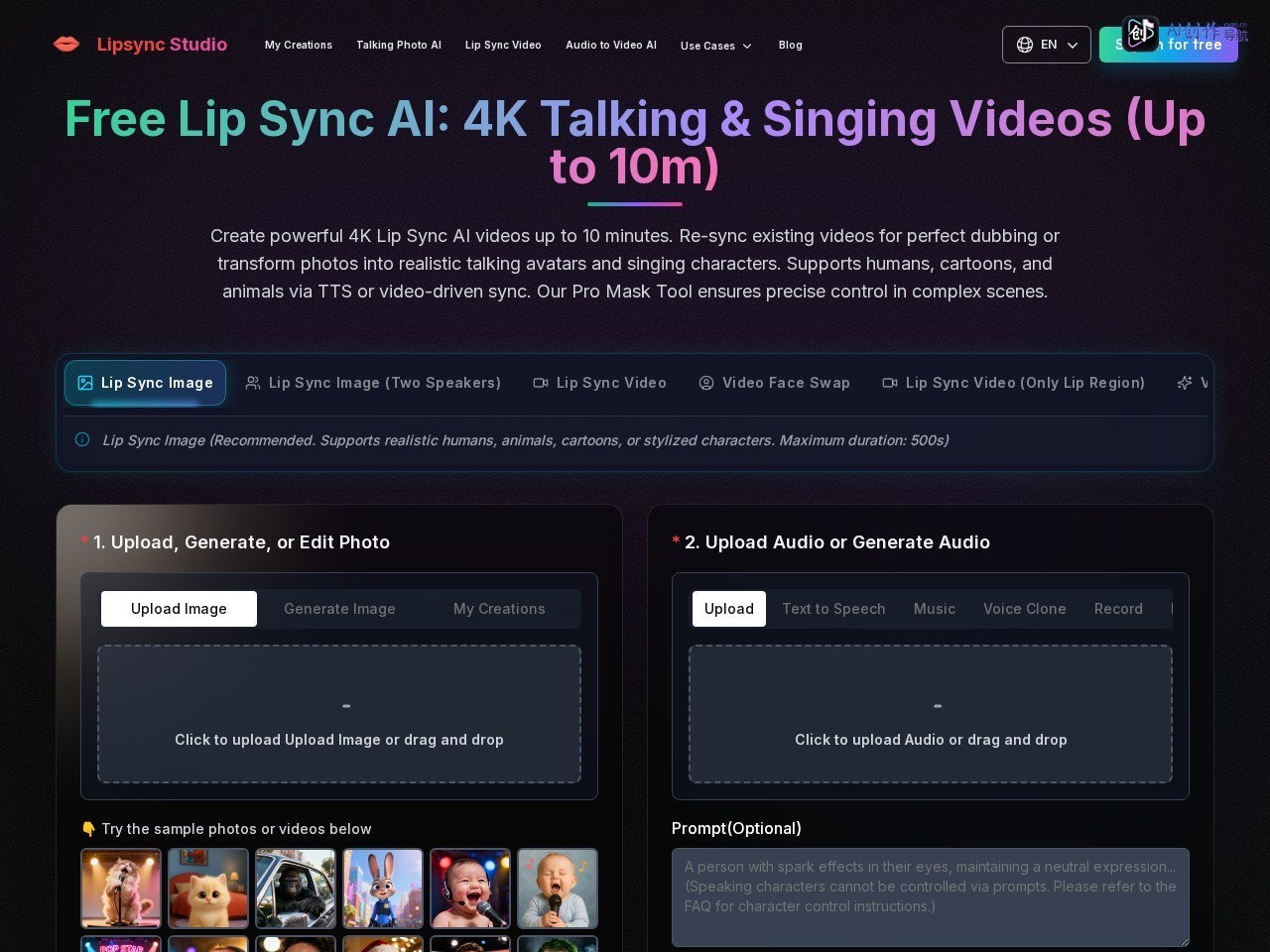Open the Record audio tab

(x=1118, y=609)
